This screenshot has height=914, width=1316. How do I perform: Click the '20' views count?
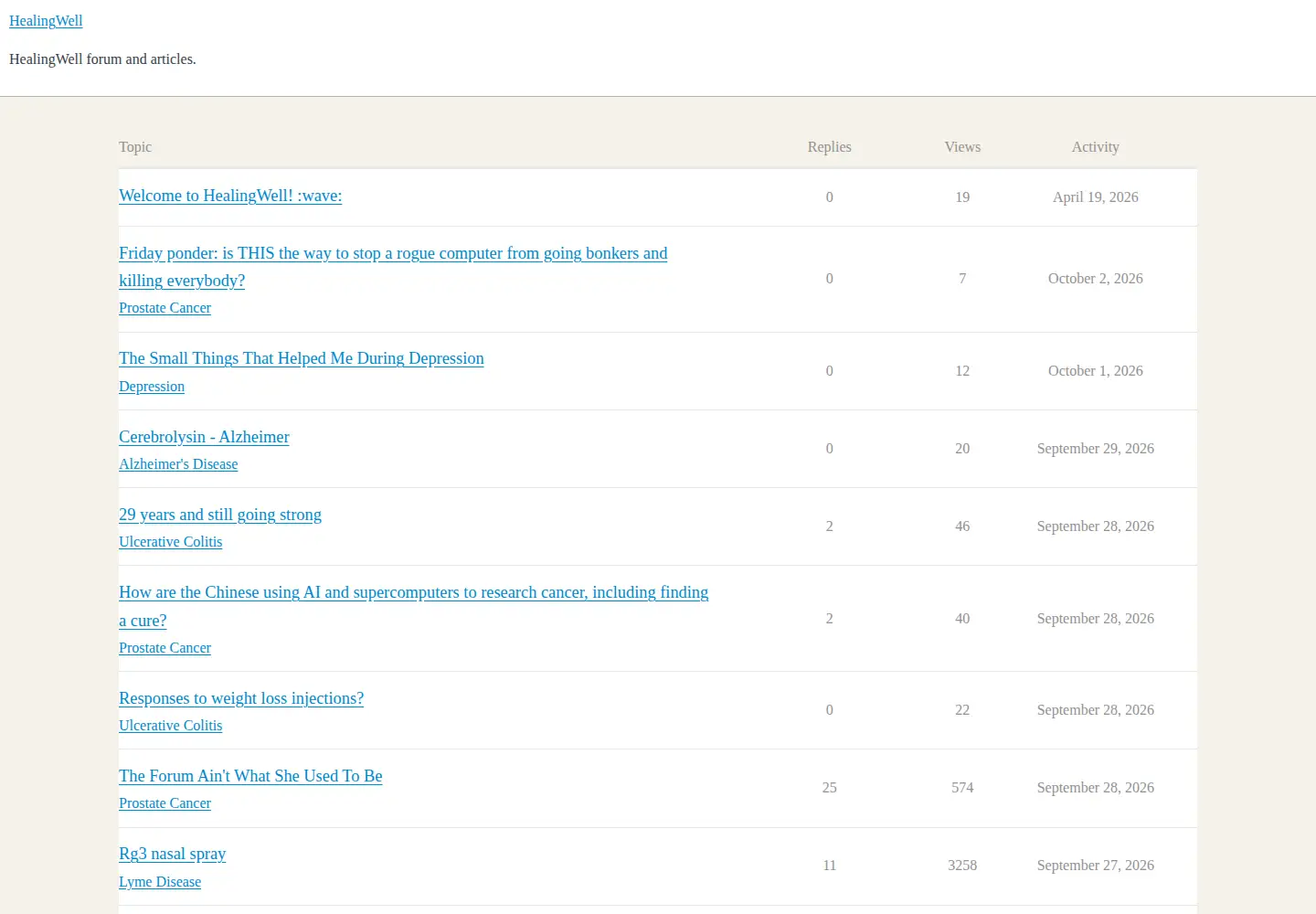coord(962,449)
